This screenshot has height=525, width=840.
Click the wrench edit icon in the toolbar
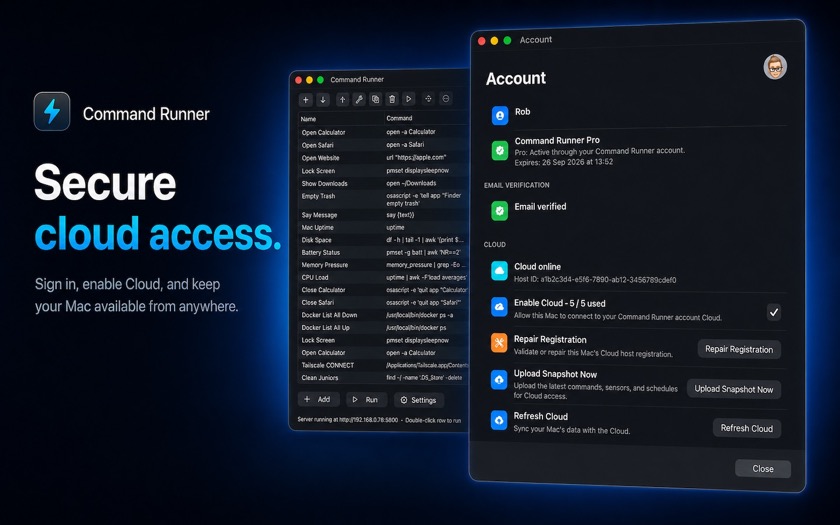pos(359,99)
